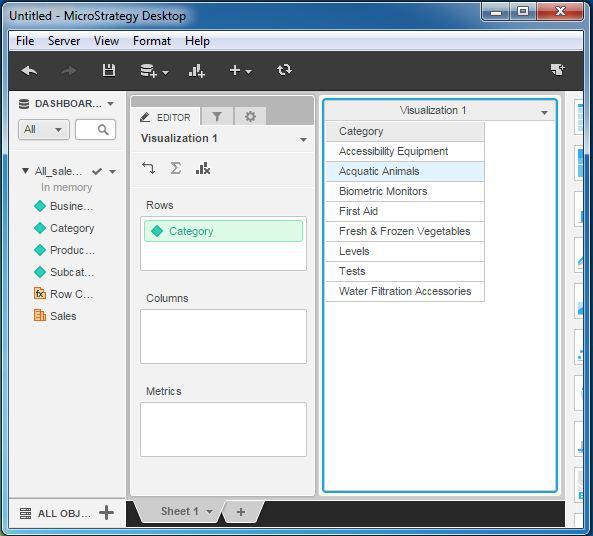Select the Levels row

[x=405, y=252]
